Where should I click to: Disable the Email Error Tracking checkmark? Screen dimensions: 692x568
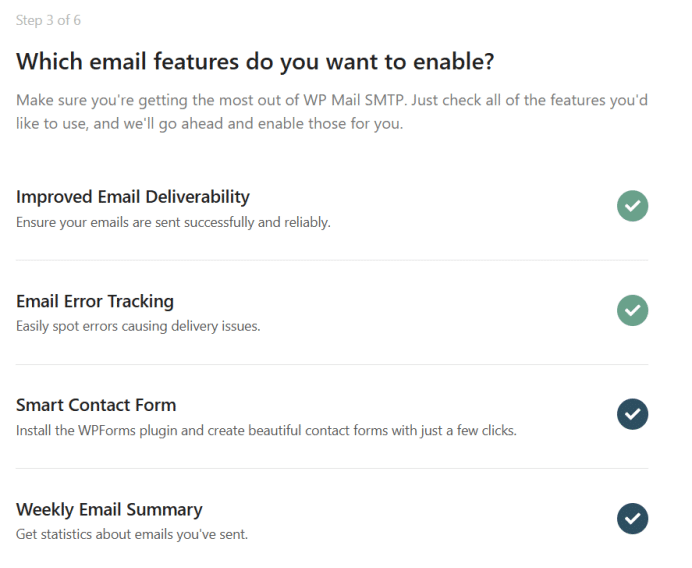pos(632,311)
